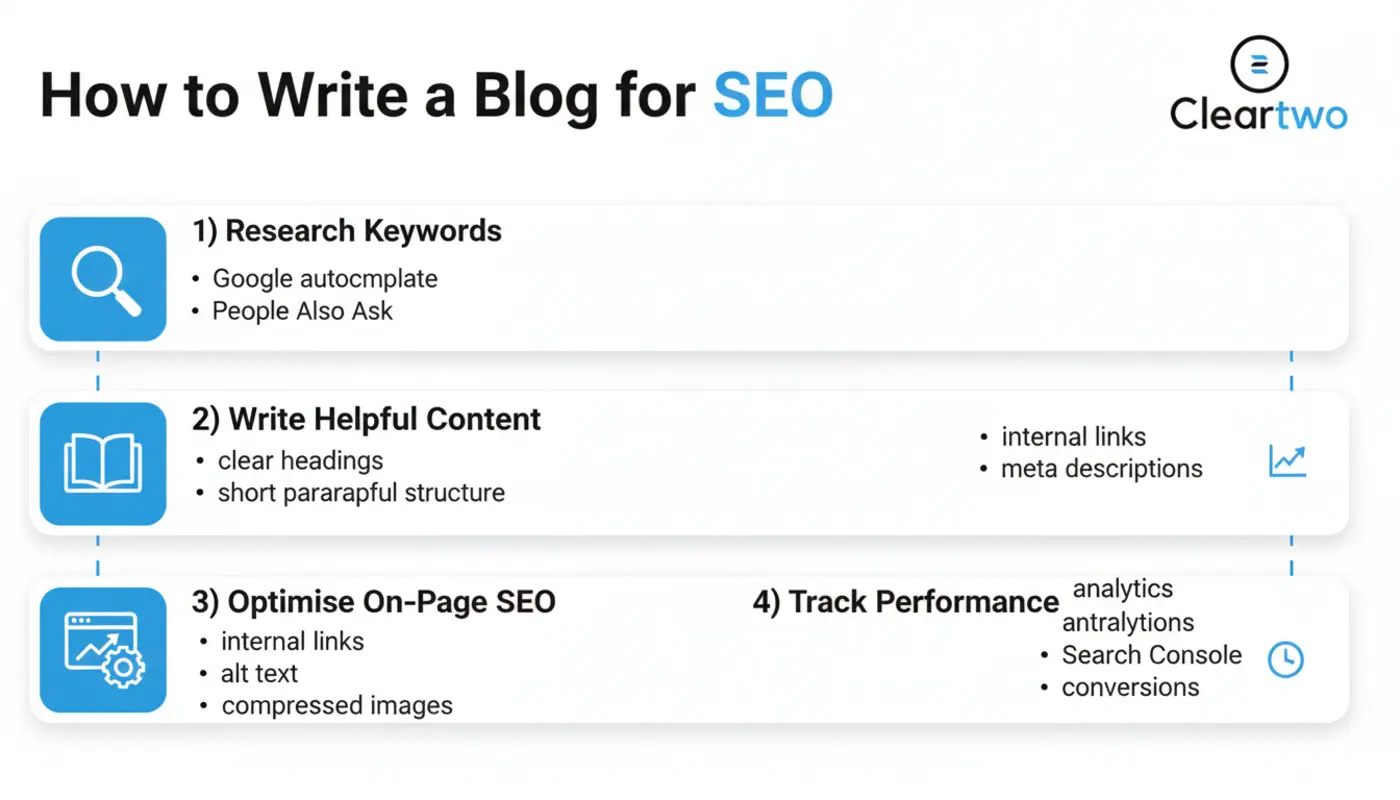
Task: Click the web page gear chart icon
Action: (103, 649)
